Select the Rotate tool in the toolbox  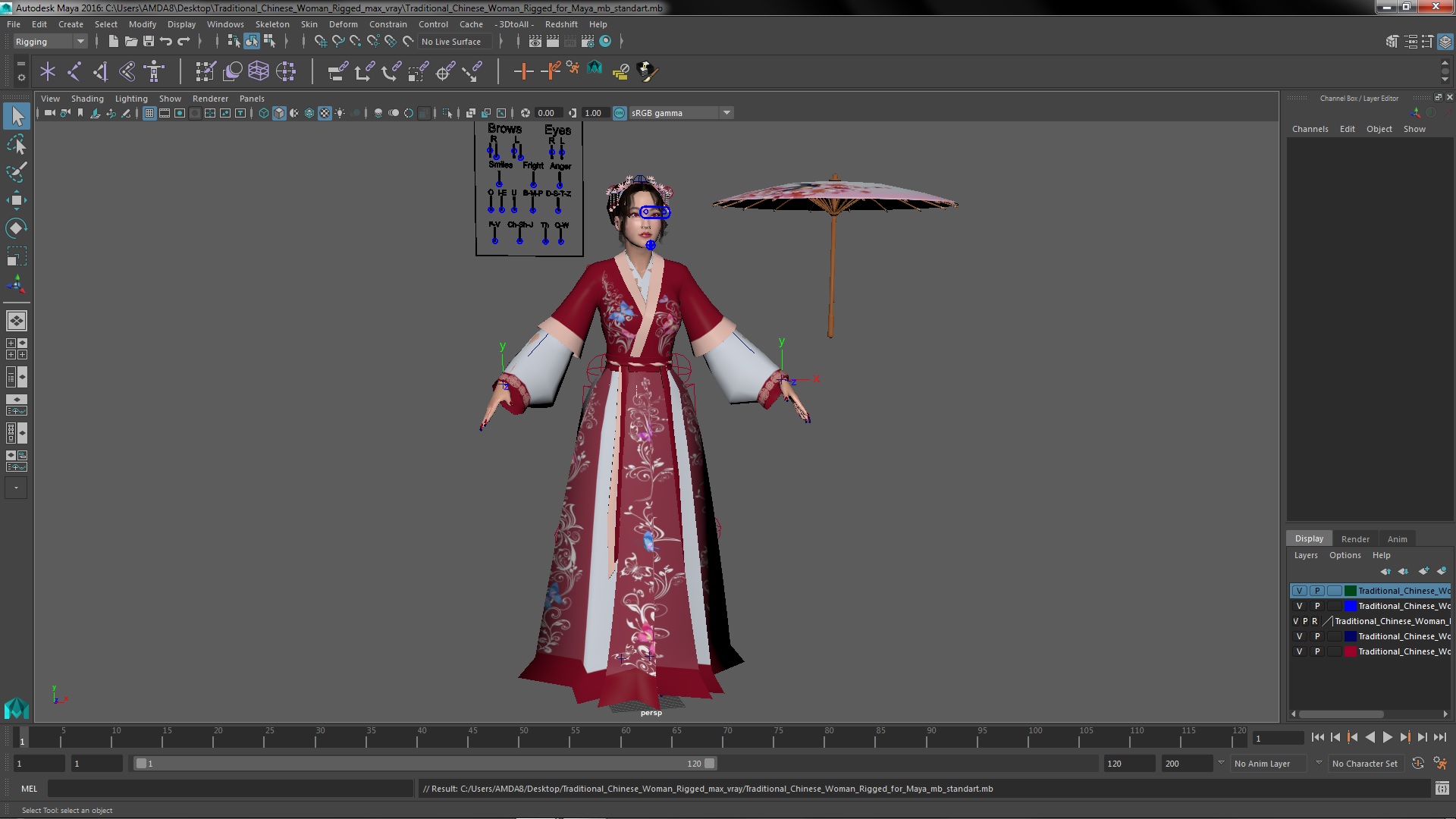tap(16, 228)
